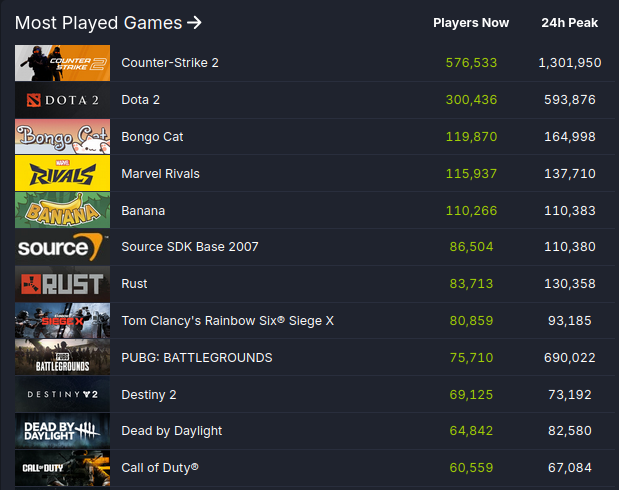
Task: Select the Counter-Strike 2 title text
Action: click(170, 63)
